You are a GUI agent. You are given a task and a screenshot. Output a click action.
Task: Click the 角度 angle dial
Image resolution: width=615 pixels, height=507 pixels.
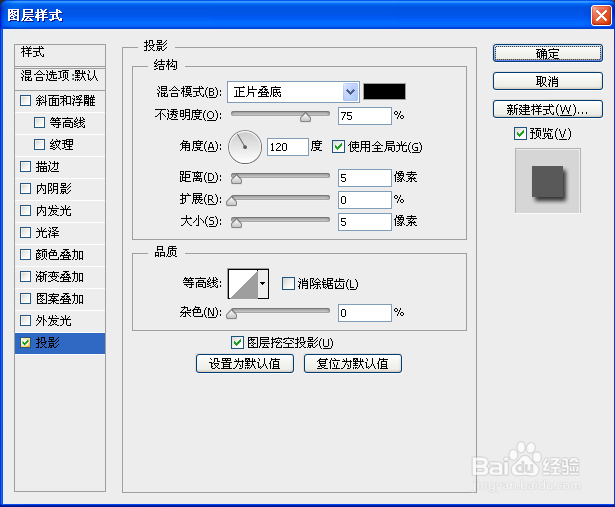(245, 147)
